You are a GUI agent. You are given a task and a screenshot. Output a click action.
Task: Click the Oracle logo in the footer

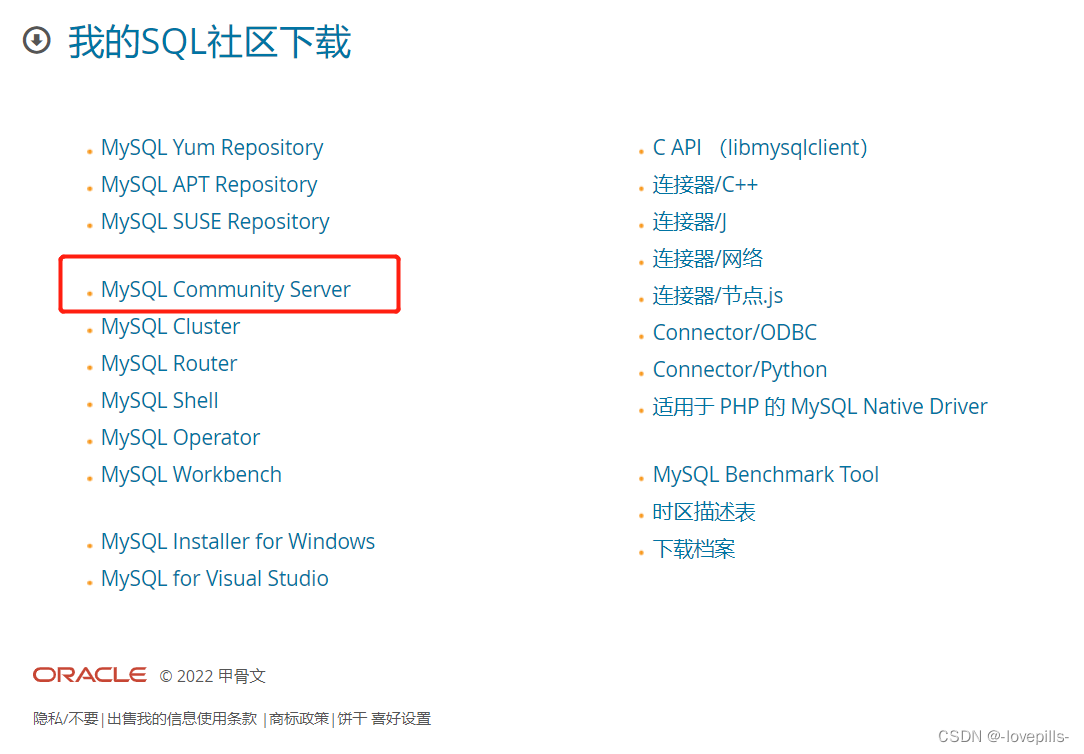tap(89, 675)
